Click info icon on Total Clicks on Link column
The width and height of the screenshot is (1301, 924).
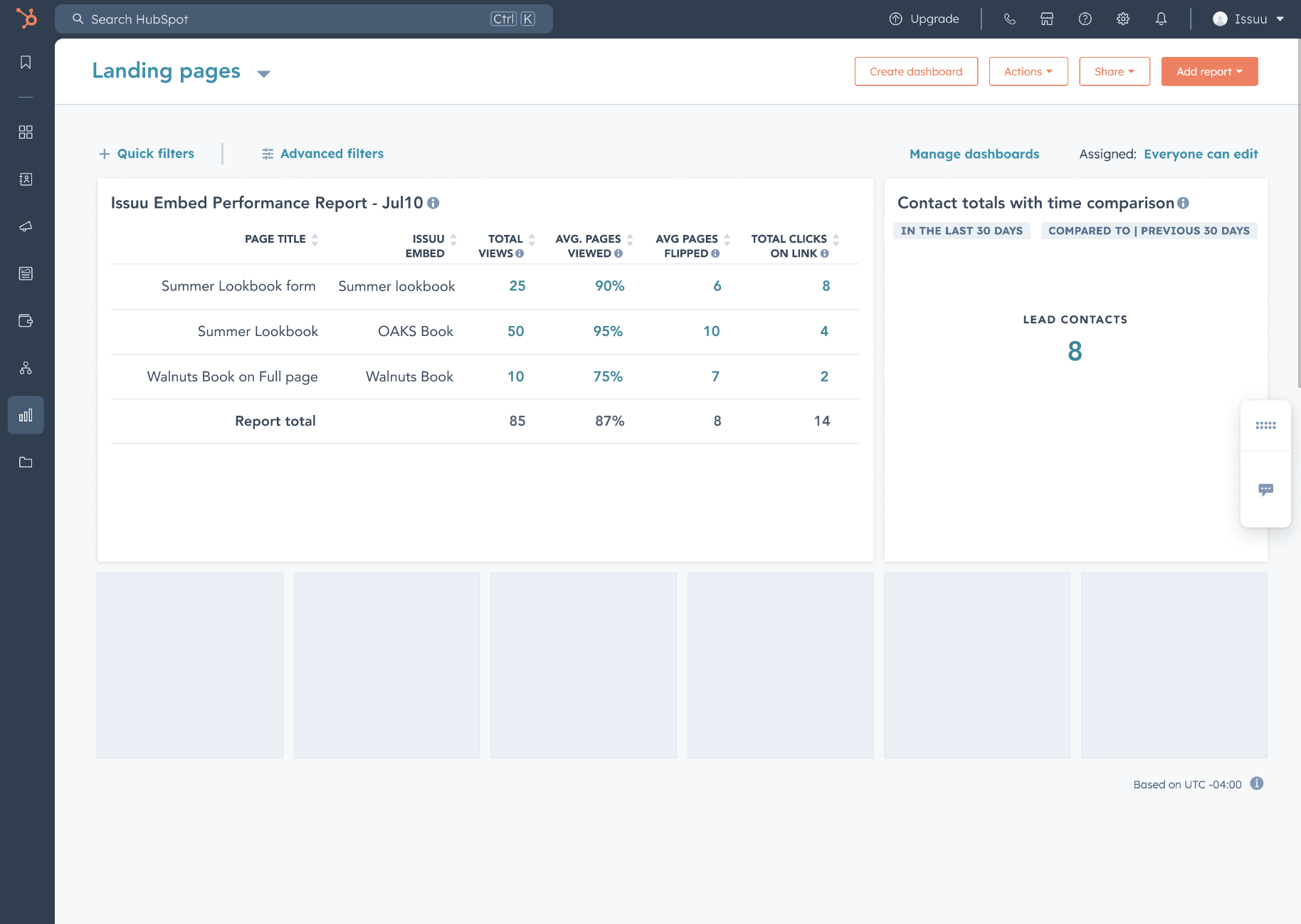[x=824, y=253]
